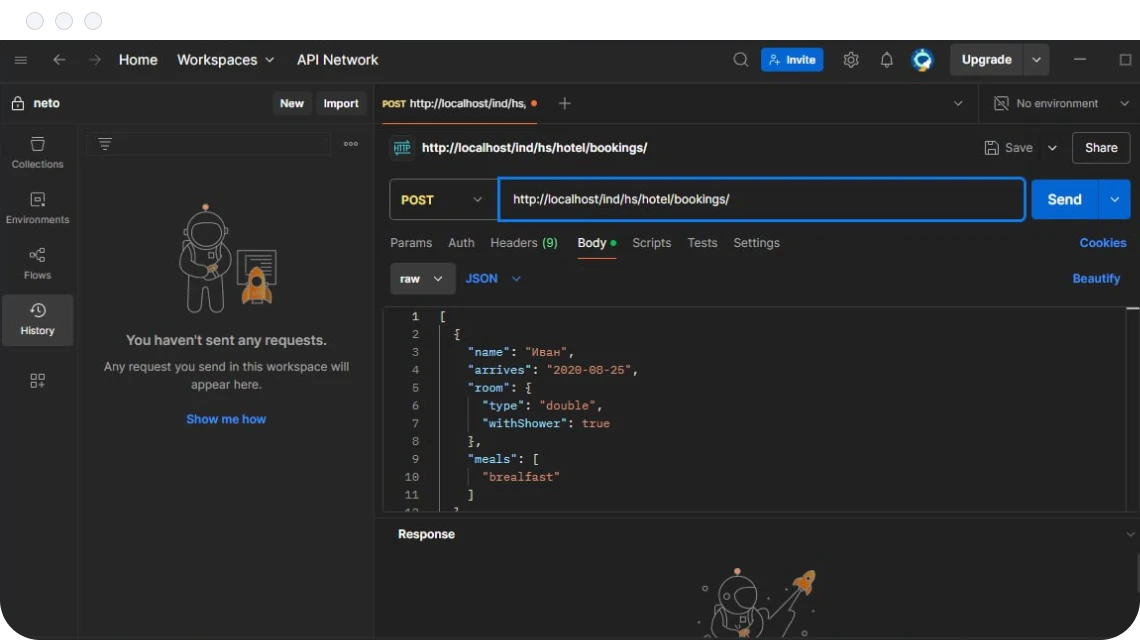Switch to the Params tab
Screen dimensions: 1140x640
411,243
